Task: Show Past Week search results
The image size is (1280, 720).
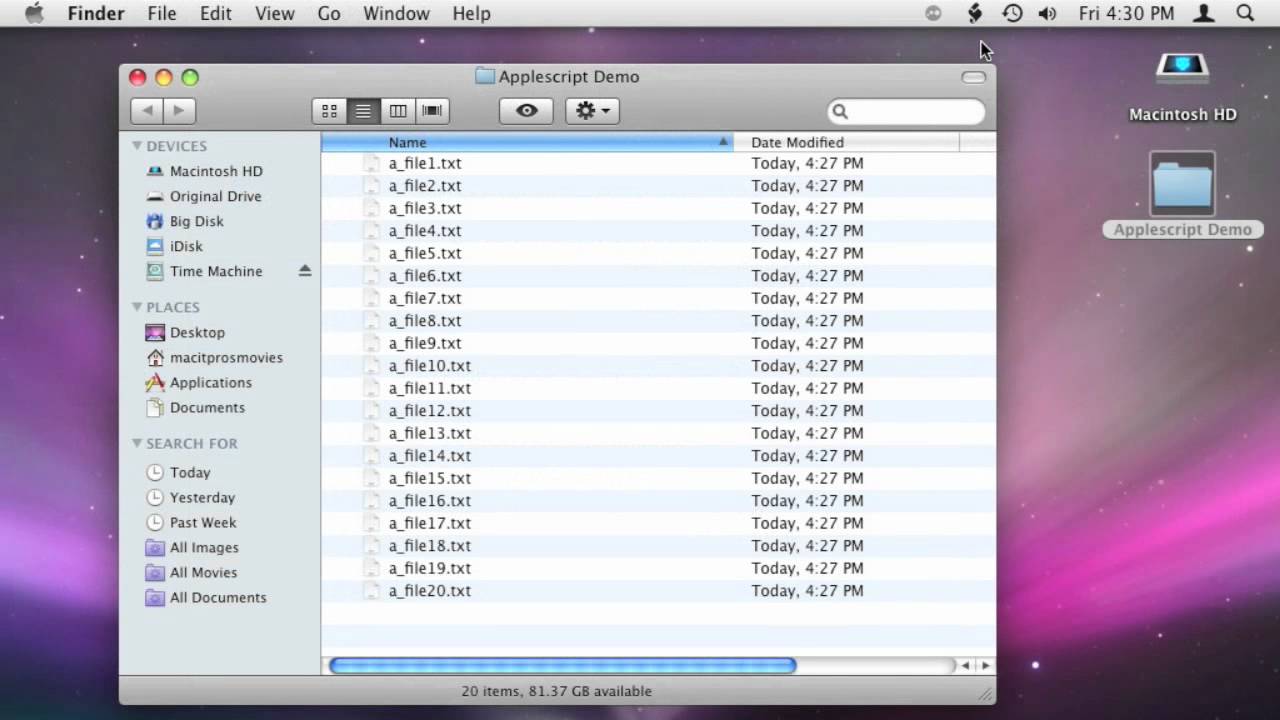Action: pos(203,522)
